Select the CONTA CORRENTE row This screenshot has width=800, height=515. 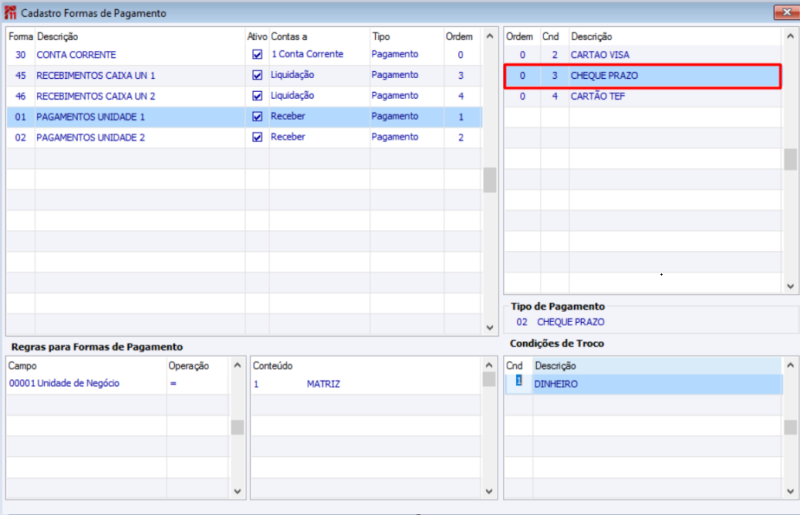(244, 55)
